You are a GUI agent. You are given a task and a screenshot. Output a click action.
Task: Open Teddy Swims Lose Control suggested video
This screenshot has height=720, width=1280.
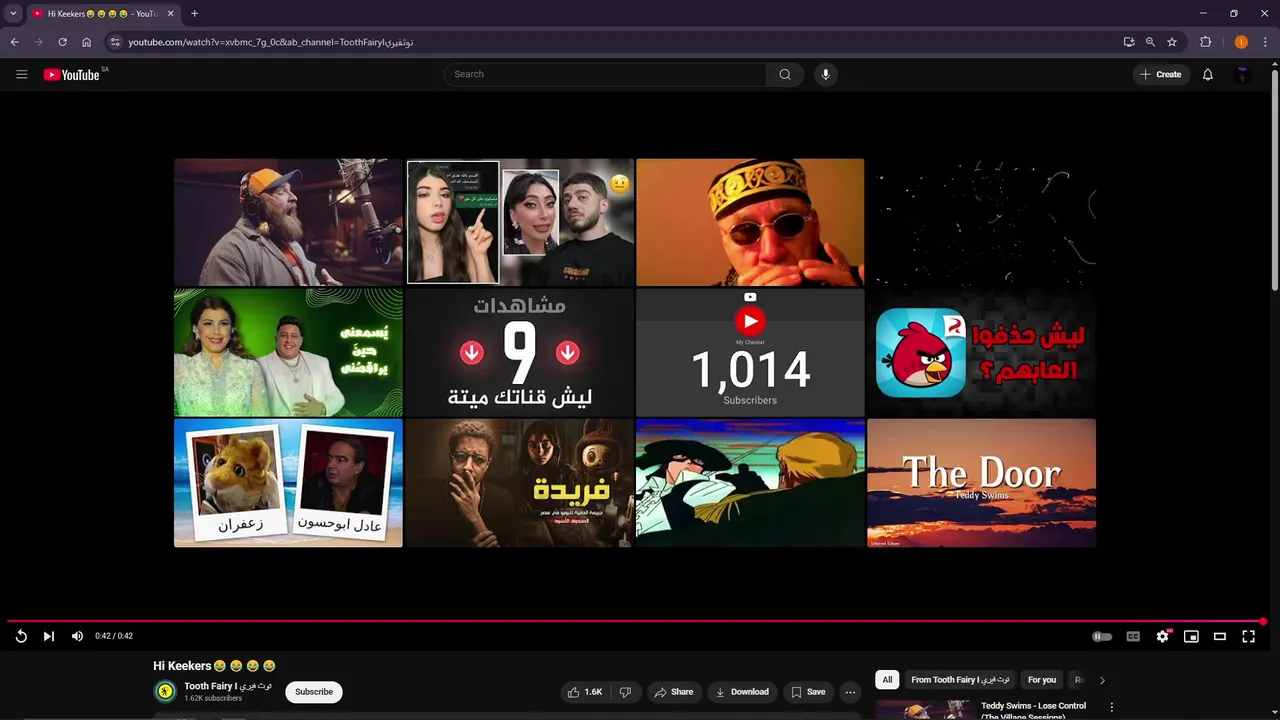pyautogui.click(x=1033, y=710)
